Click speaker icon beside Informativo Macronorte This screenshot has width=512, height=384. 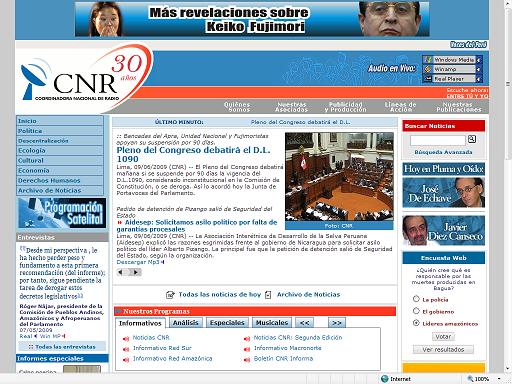[x=247, y=349]
